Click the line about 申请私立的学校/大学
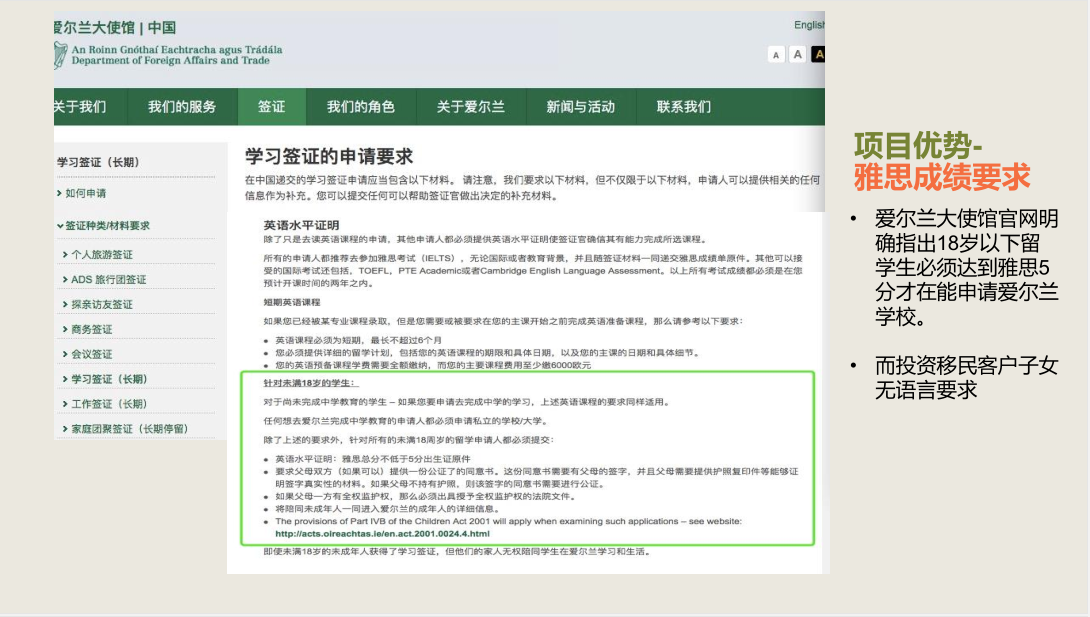 pos(406,421)
